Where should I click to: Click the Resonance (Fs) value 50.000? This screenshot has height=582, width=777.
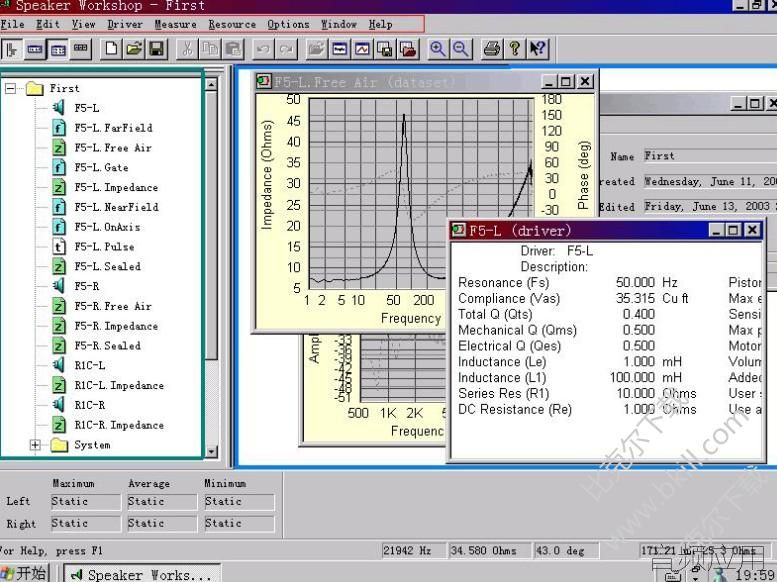point(635,283)
